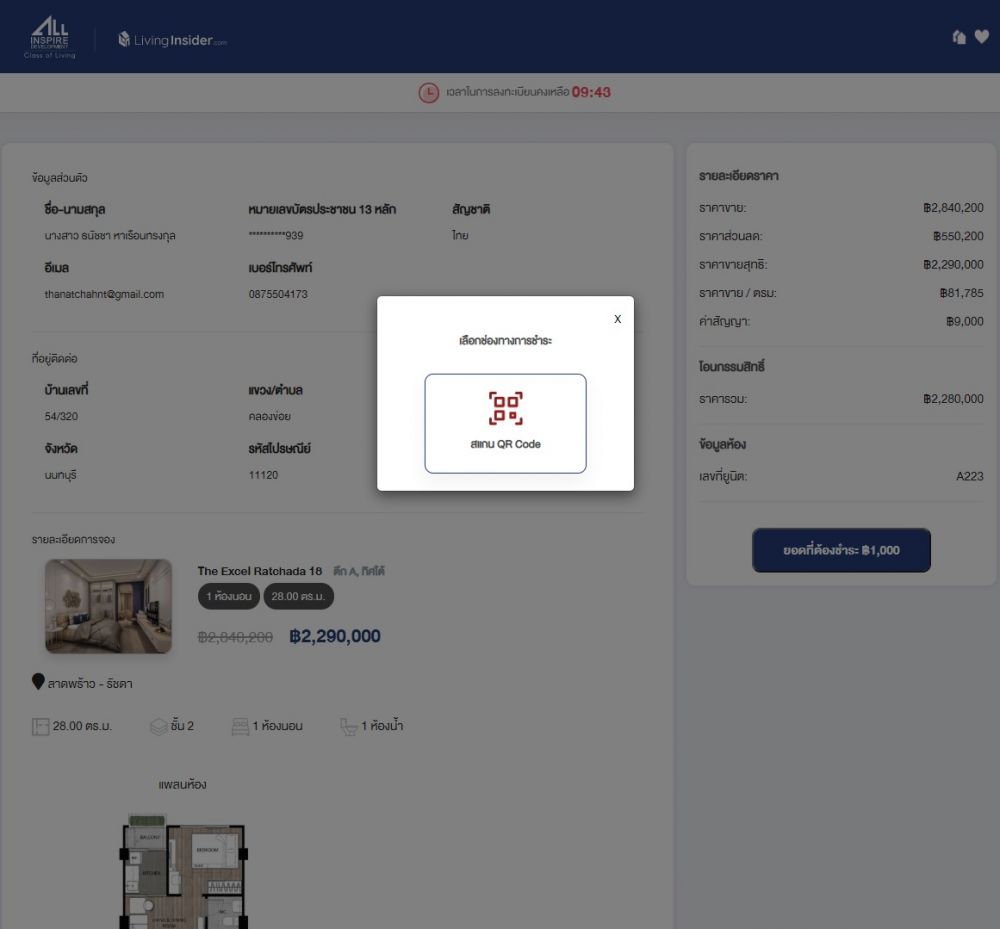Click the All Inspire Development logo
This screenshot has width=1000, height=929.
(x=50, y=37)
